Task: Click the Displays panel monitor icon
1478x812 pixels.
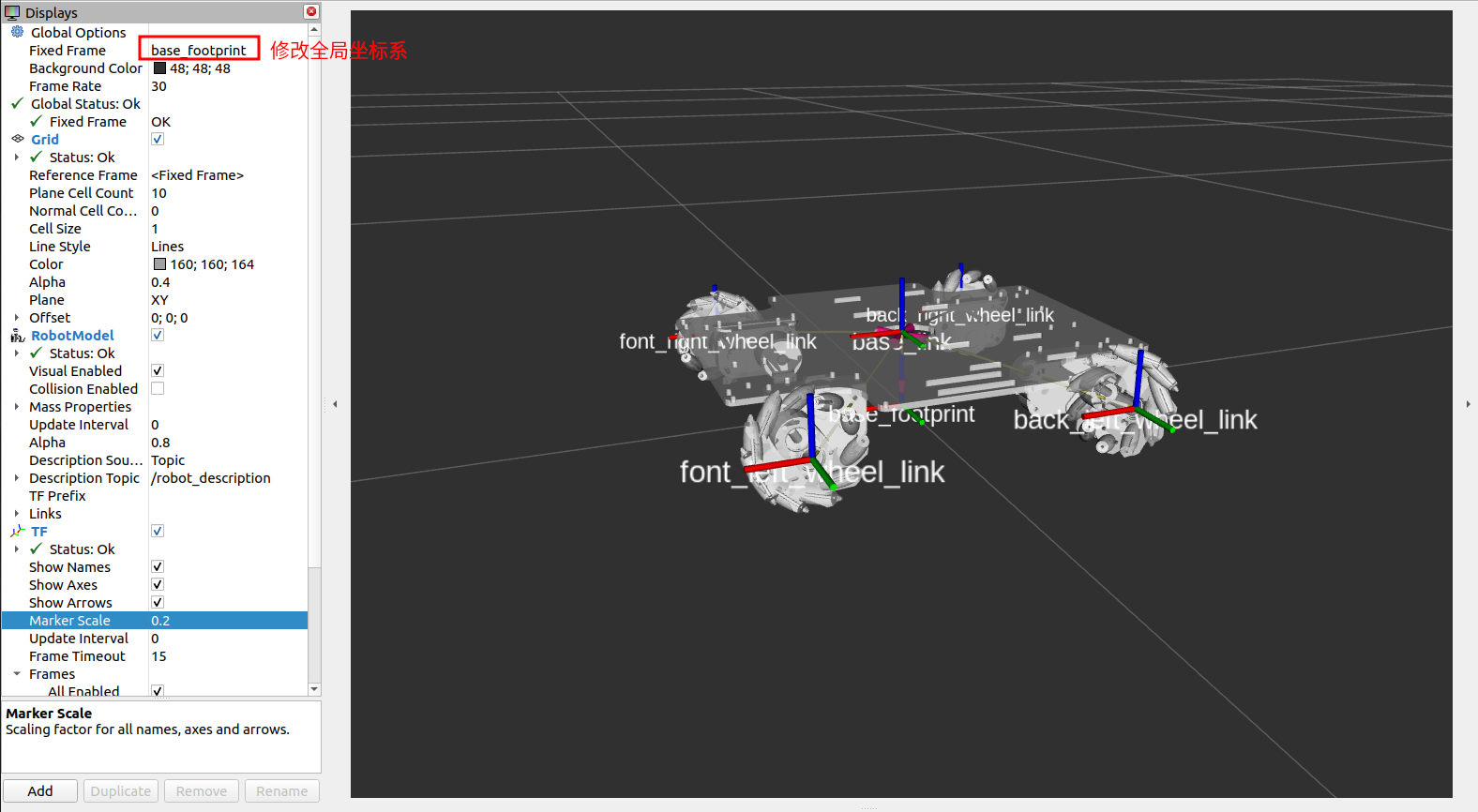Action: [12, 12]
